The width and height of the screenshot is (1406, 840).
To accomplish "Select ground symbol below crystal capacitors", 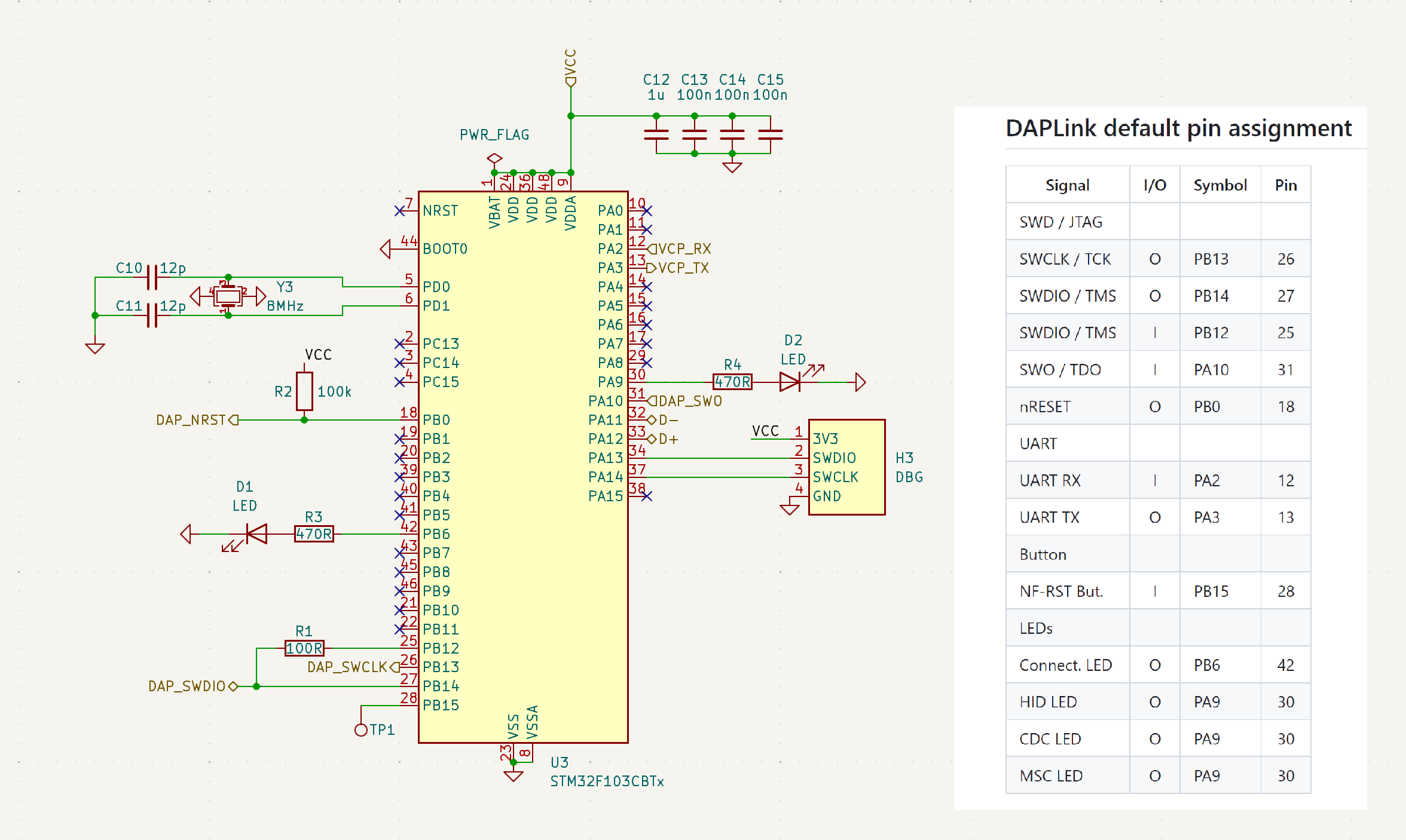I will (95, 348).
